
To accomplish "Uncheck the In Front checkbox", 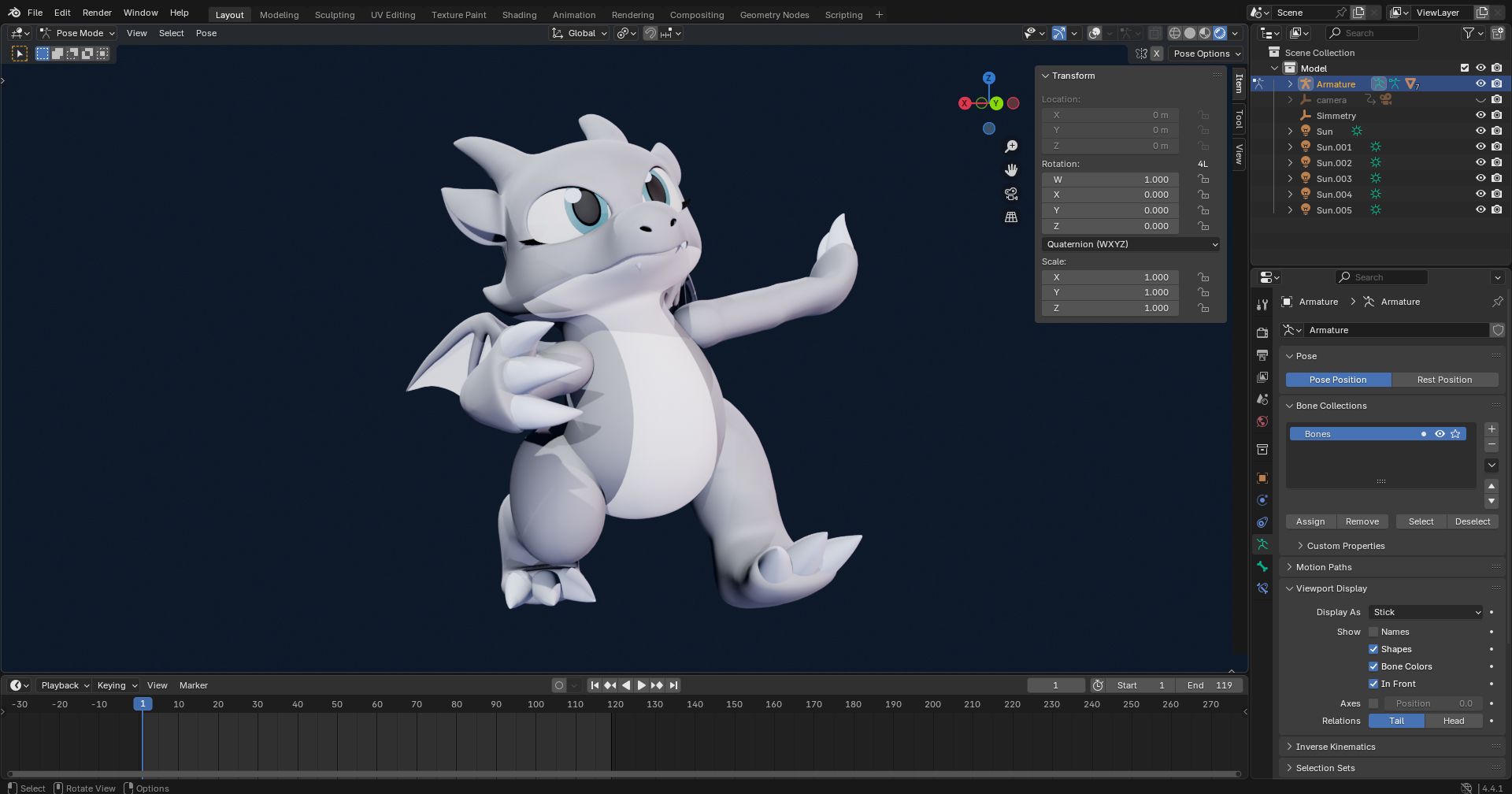I will pos(1373,684).
